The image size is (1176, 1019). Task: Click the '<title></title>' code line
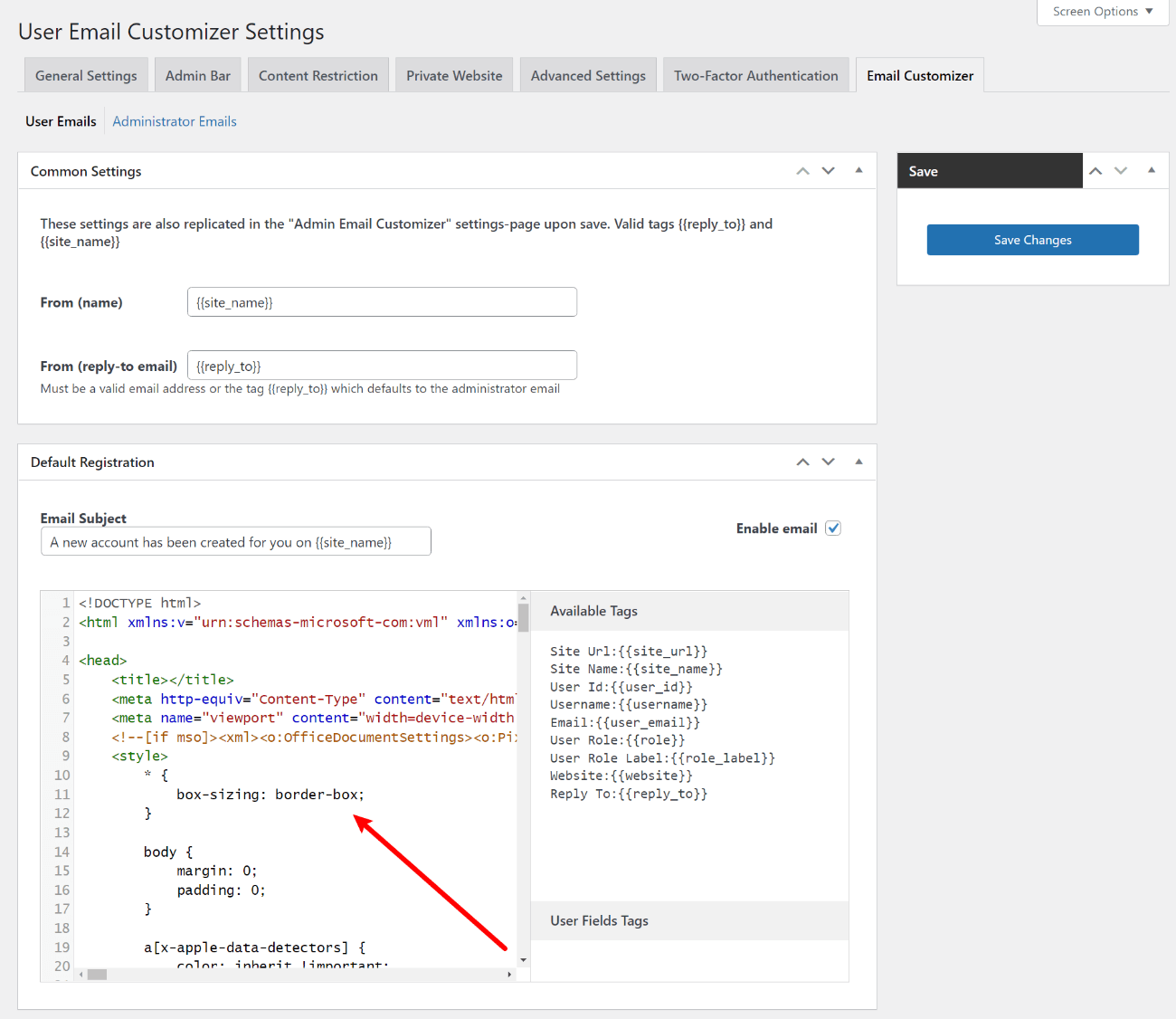click(173, 680)
